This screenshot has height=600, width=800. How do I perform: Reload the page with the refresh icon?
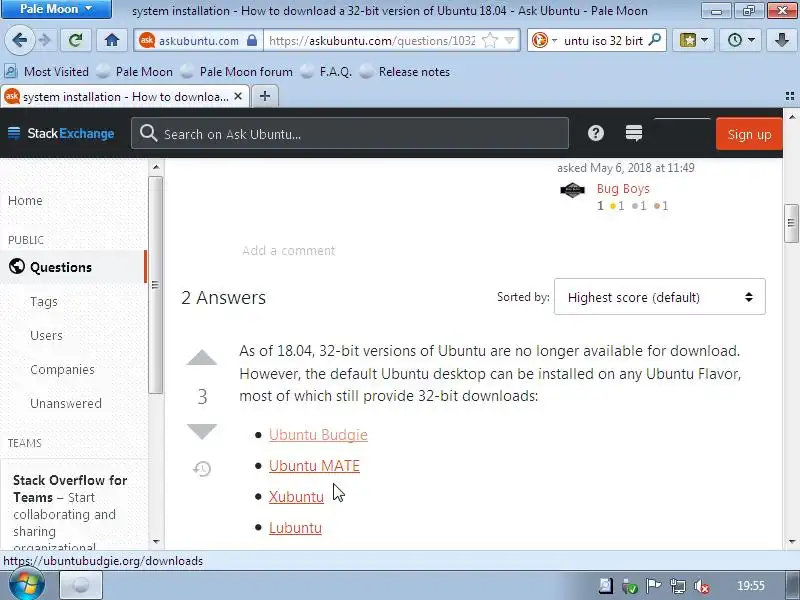[76, 40]
